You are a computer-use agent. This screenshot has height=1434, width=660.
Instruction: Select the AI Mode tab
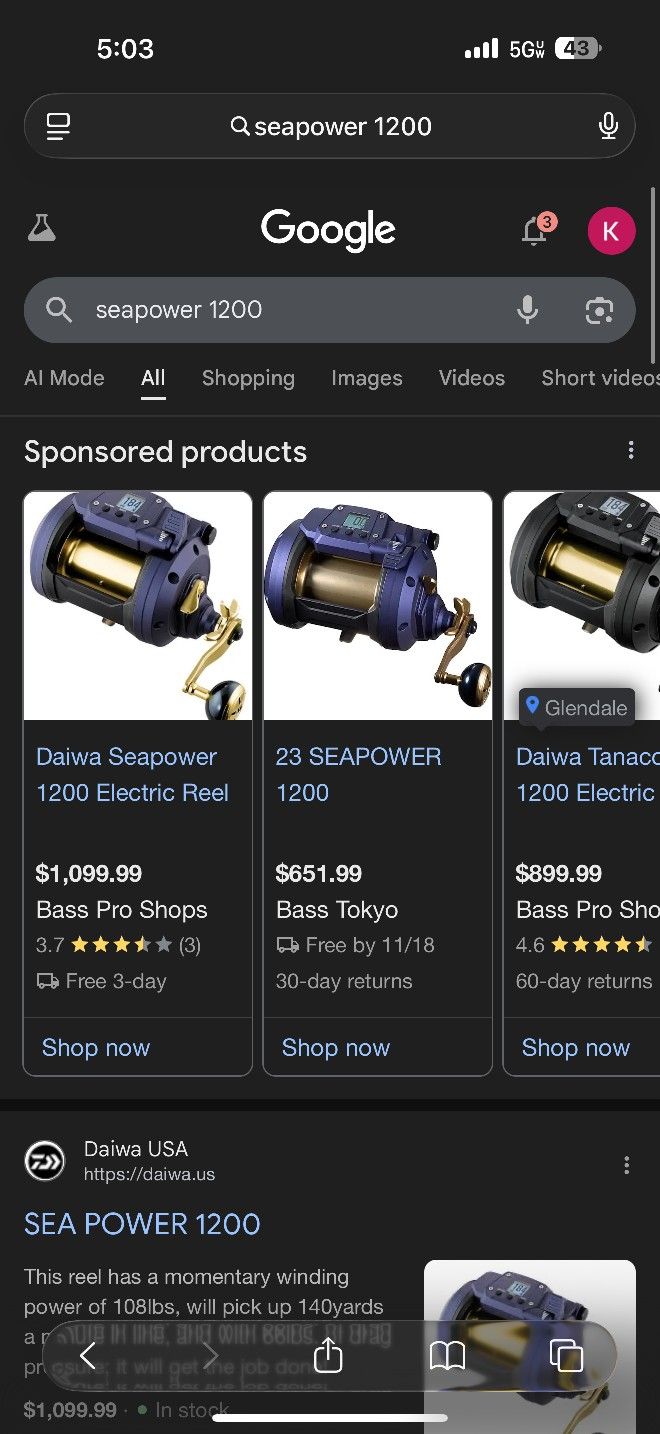tap(64, 378)
